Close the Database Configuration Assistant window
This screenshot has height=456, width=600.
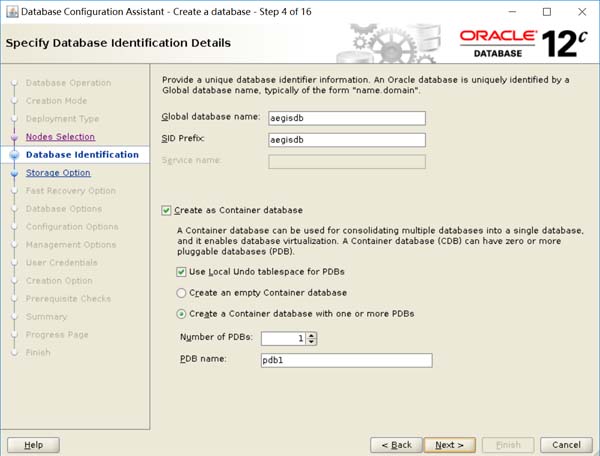(582, 12)
